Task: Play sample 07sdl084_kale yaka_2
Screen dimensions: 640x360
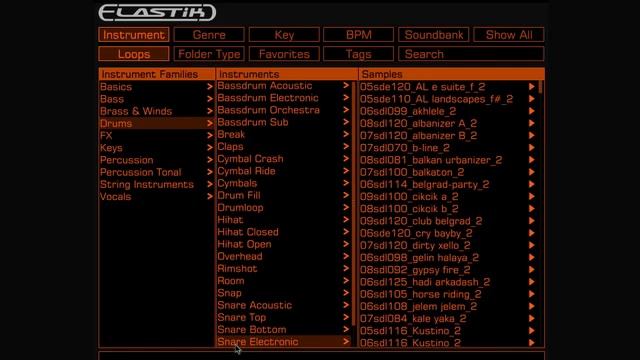Action: click(x=531, y=318)
